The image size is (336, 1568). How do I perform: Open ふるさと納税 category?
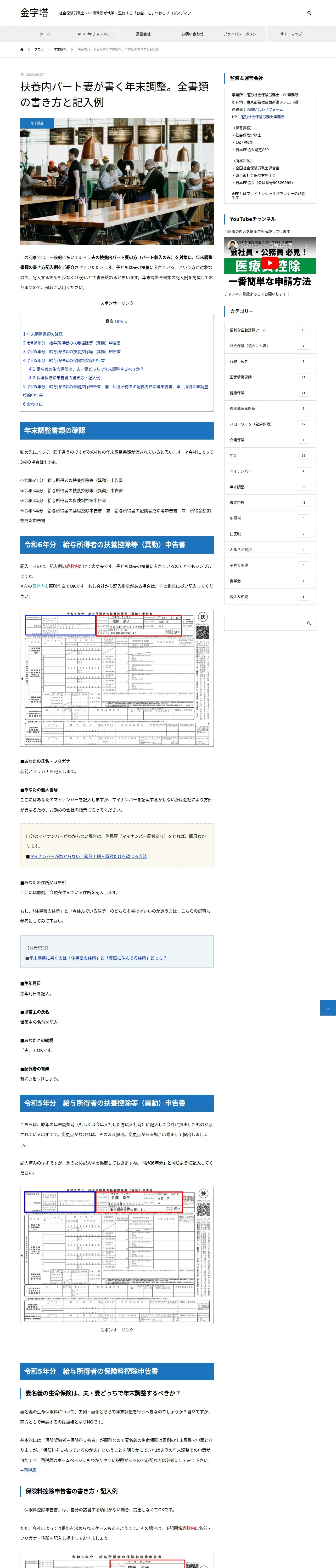point(270,550)
